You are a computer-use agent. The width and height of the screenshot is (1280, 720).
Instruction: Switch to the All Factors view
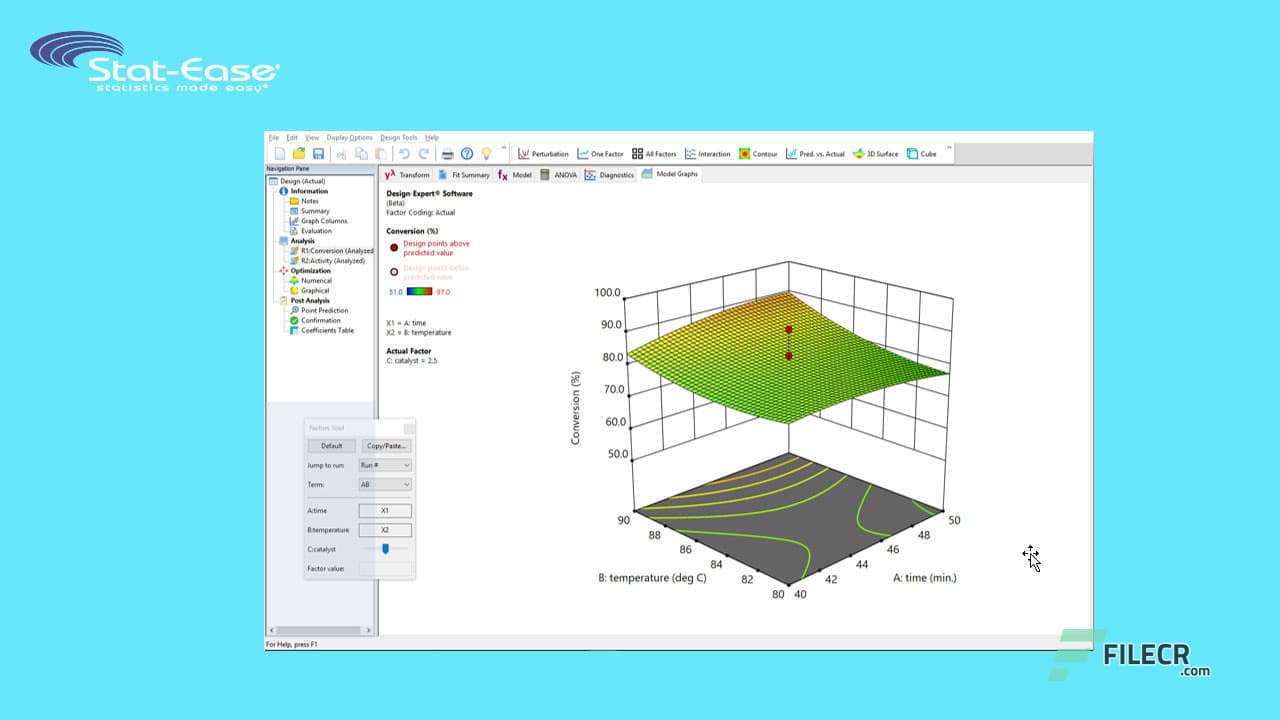(x=655, y=153)
